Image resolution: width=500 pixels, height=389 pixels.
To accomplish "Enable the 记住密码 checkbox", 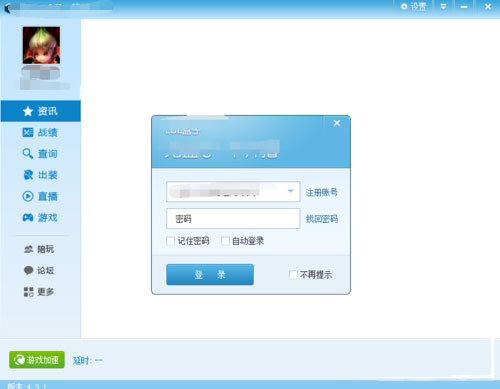I will pos(171,241).
